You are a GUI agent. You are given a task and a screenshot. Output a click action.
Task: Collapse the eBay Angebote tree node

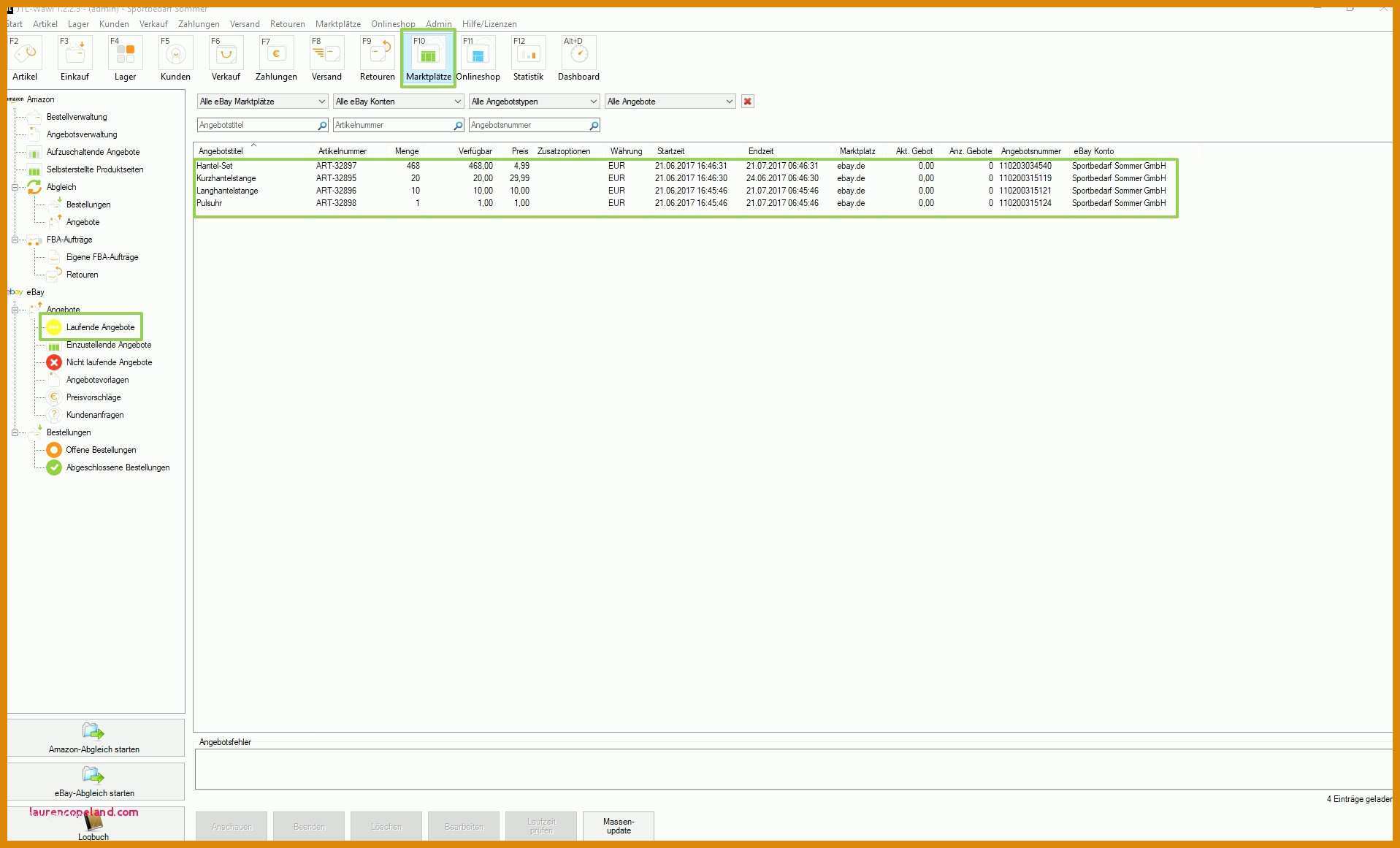(15, 310)
